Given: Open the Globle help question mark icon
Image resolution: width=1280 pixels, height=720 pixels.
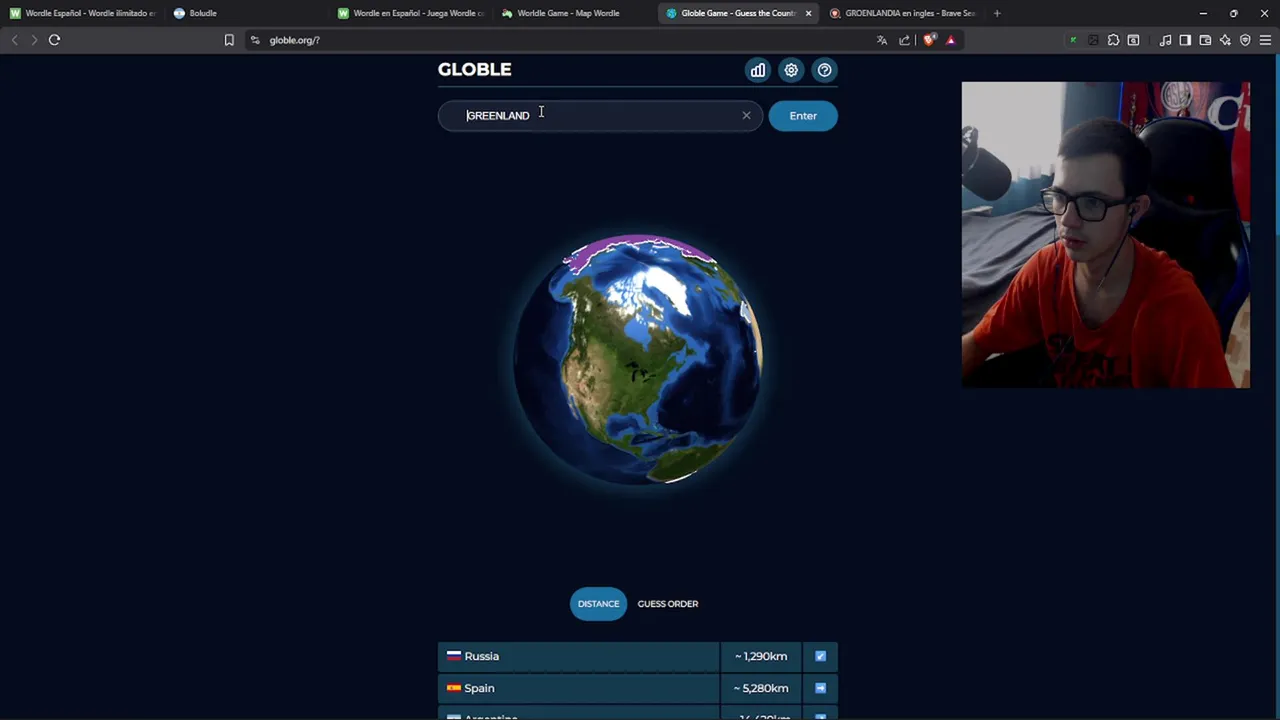Looking at the screenshot, I should tap(824, 70).
